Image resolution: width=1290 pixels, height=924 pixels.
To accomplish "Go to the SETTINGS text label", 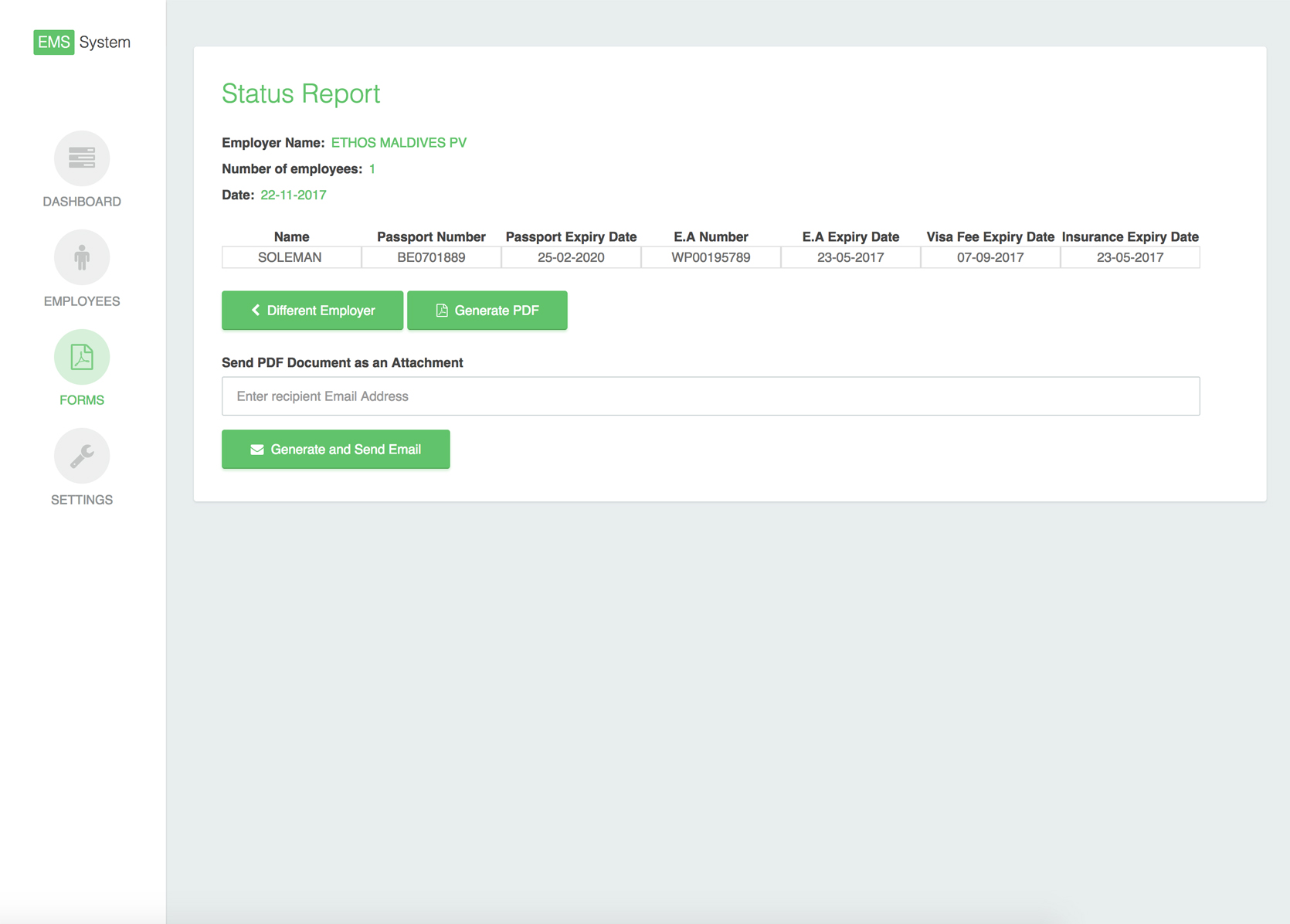I will (x=82, y=500).
